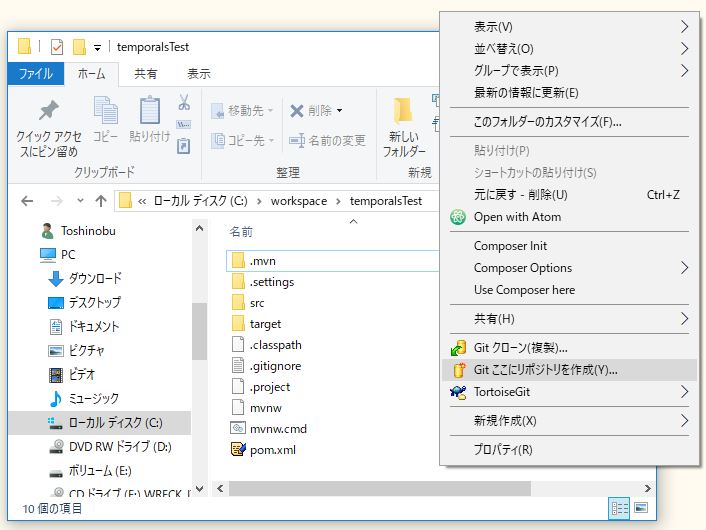The width and height of the screenshot is (706, 530).
Task: Click the pom.xml file icon
Action: [238, 449]
